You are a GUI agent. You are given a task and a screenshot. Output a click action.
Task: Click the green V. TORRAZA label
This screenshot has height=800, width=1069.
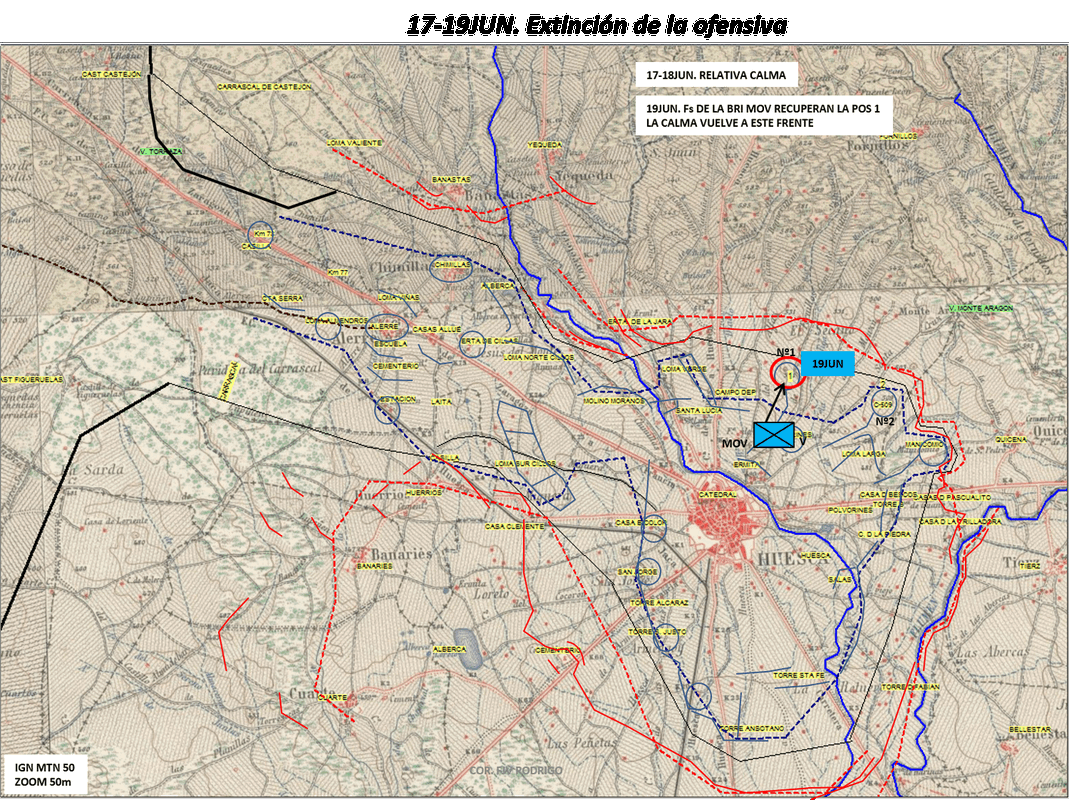[161, 151]
